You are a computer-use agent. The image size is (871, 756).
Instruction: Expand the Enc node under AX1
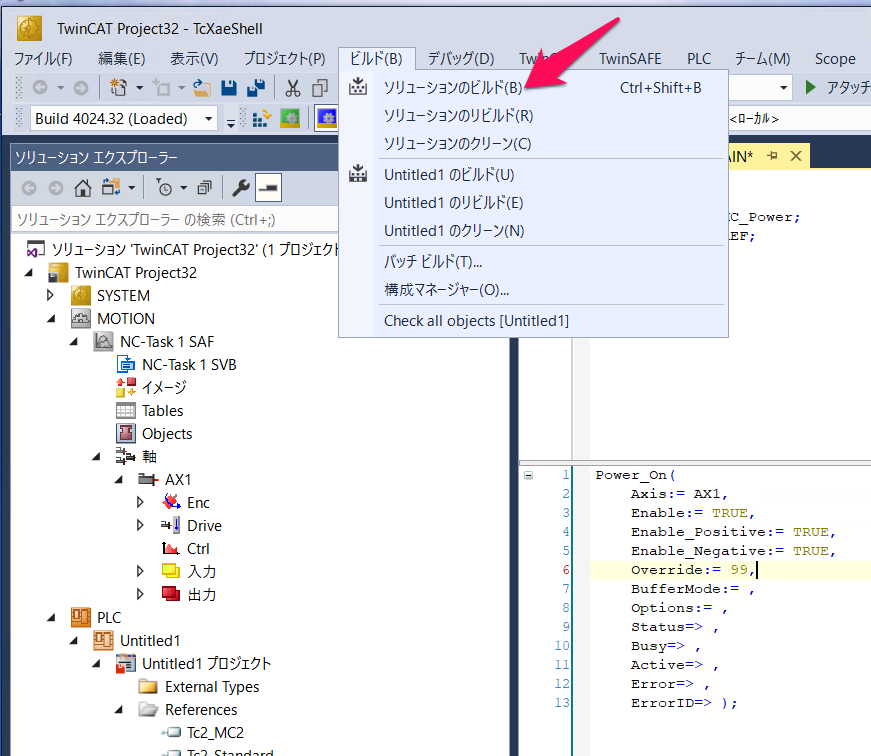tap(140, 502)
